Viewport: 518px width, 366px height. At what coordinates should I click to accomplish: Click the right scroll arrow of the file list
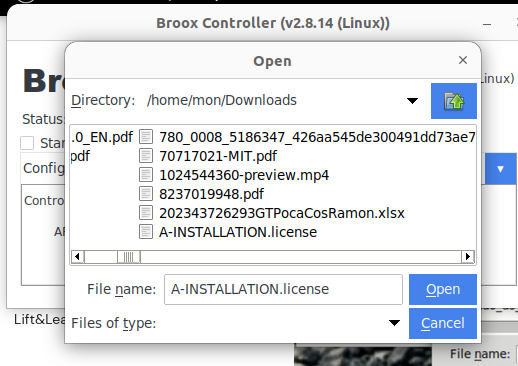(x=468, y=257)
